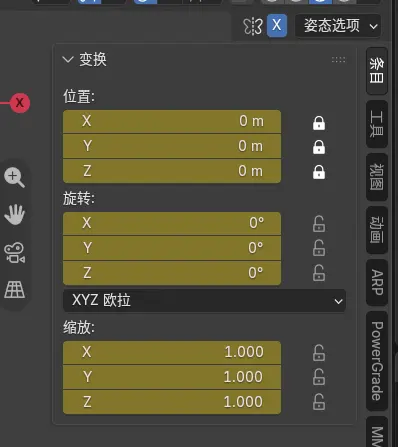Edit location X field 0 m

pos(172,121)
